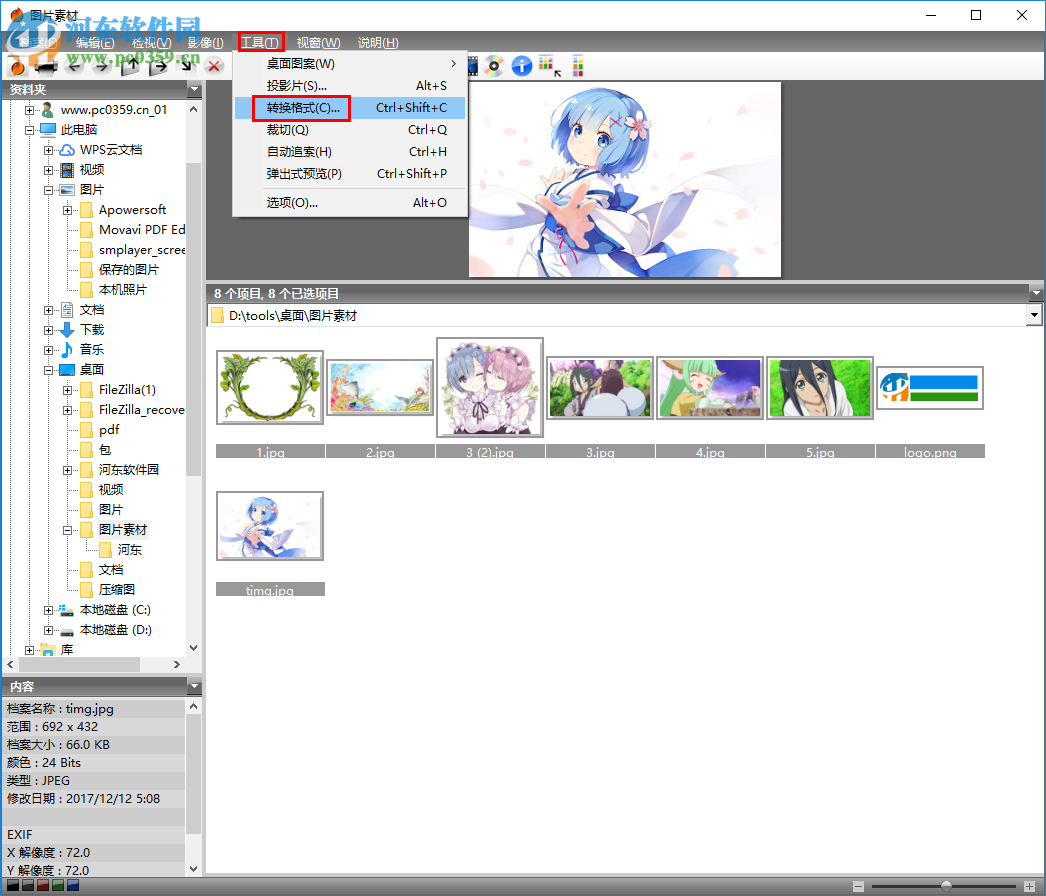Click the printer icon in toolbar

(x=44, y=67)
